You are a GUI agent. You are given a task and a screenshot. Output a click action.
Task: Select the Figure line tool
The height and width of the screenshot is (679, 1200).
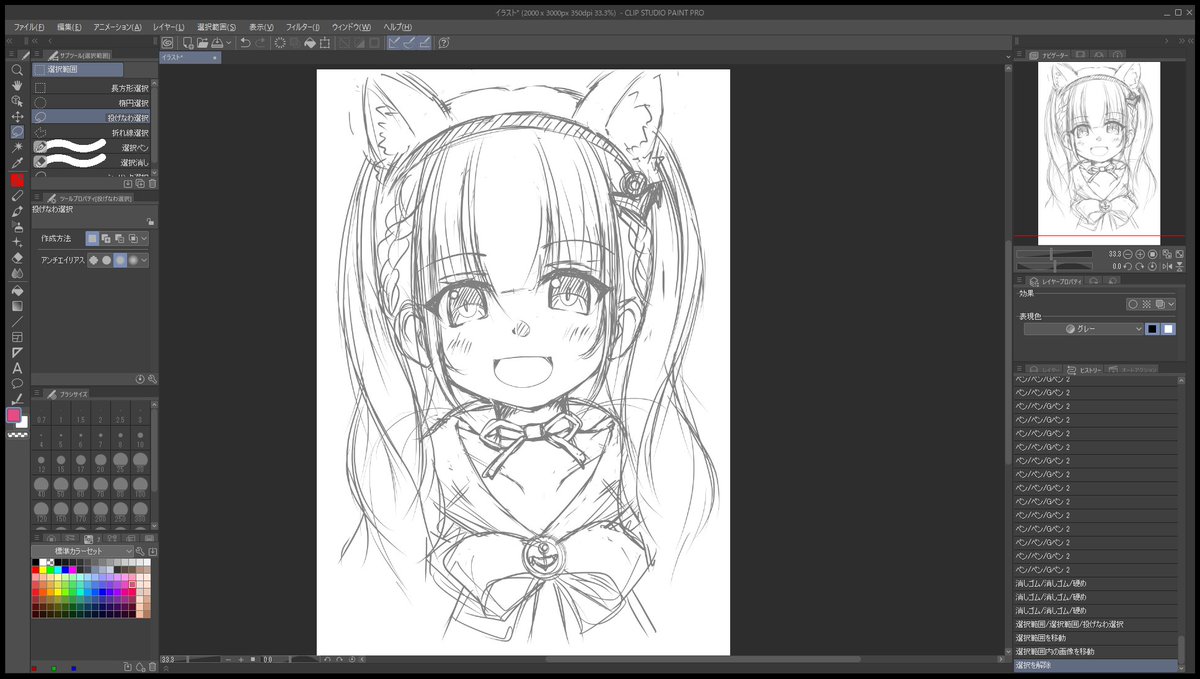click(17, 322)
